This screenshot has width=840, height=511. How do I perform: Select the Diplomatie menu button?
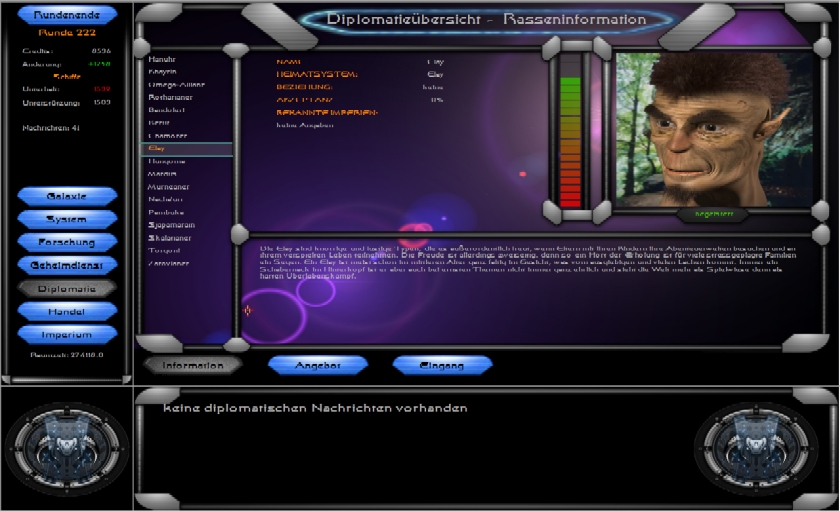(67, 288)
